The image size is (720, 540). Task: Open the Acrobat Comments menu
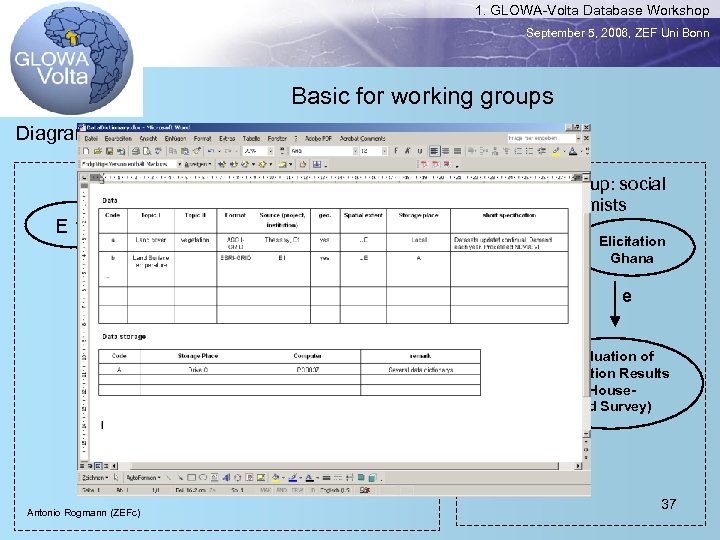pos(362,138)
